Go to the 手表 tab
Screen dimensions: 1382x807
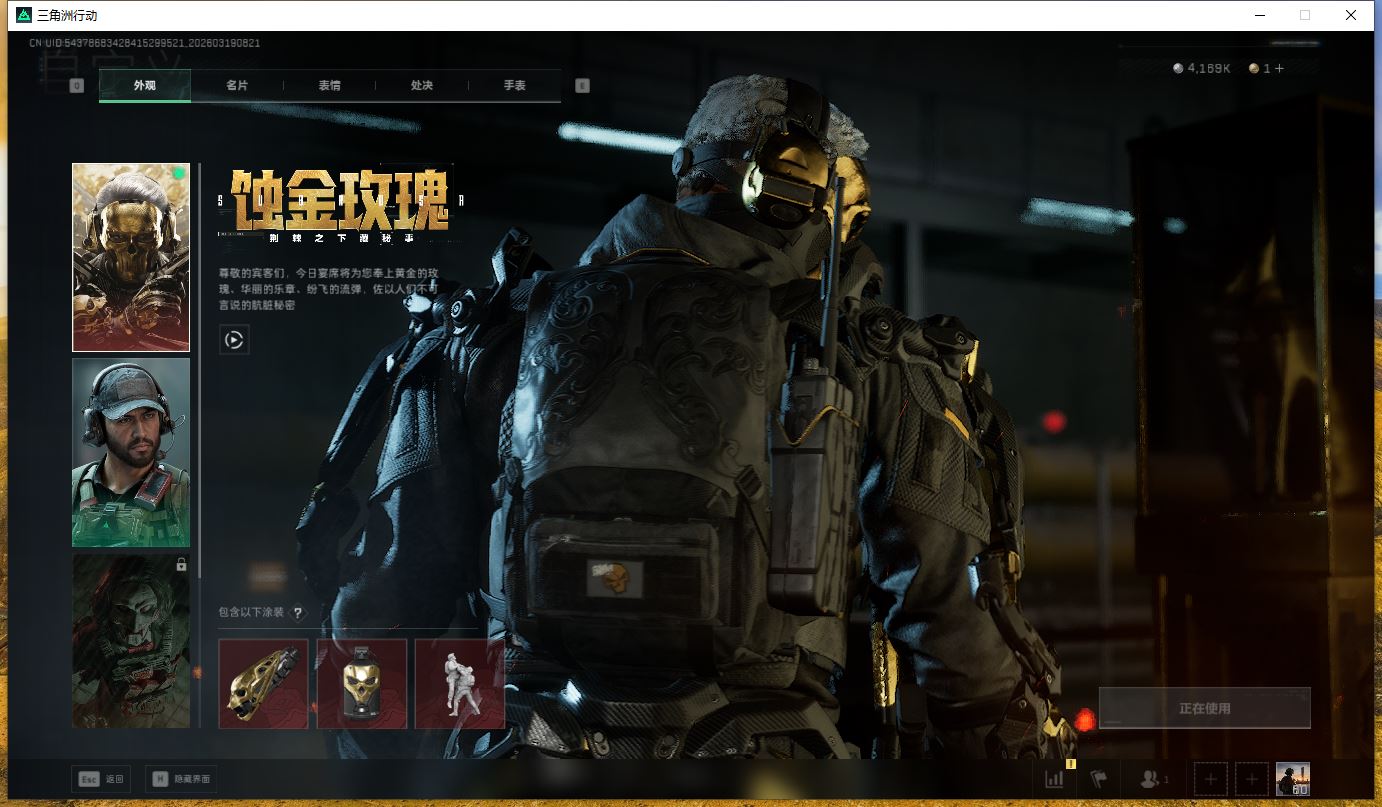[514, 86]
